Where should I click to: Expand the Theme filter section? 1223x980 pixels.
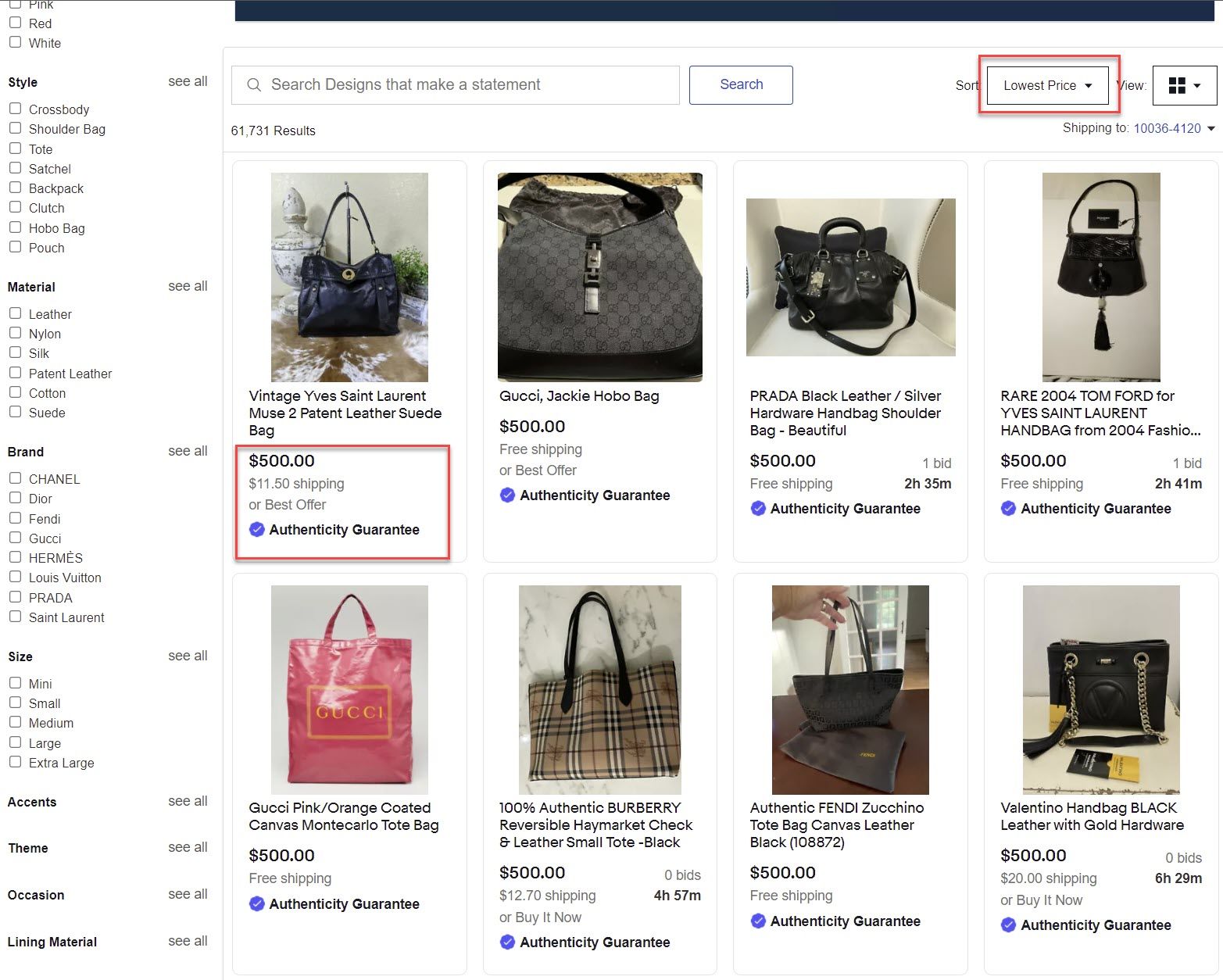28,848
